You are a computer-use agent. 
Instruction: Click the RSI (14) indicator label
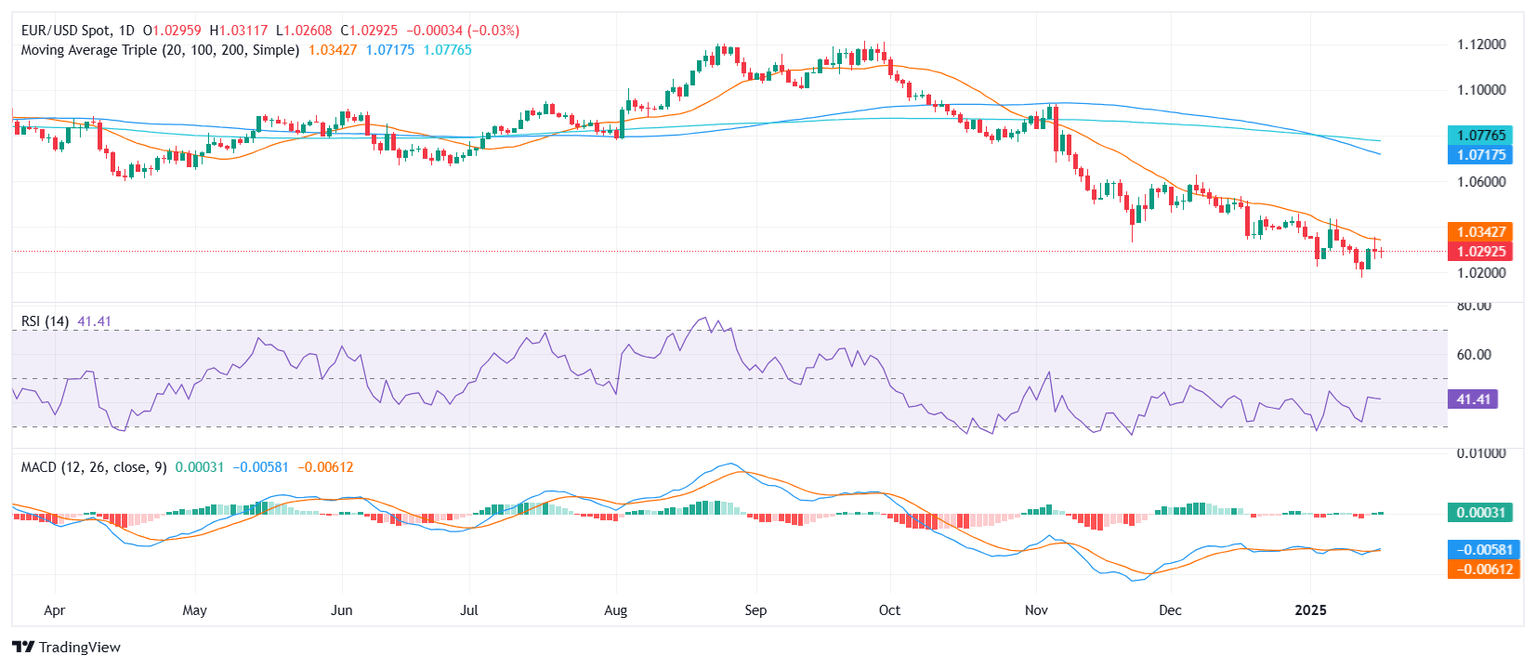coord(44,321)
